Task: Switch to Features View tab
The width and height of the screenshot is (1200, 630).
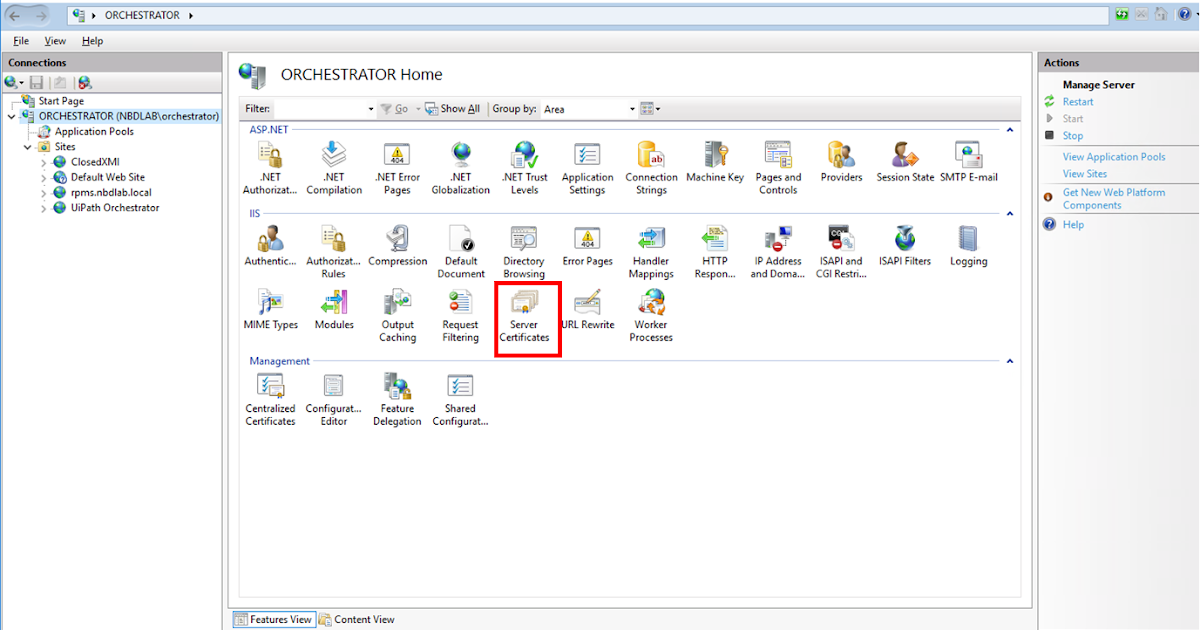Action: (274, 620)
